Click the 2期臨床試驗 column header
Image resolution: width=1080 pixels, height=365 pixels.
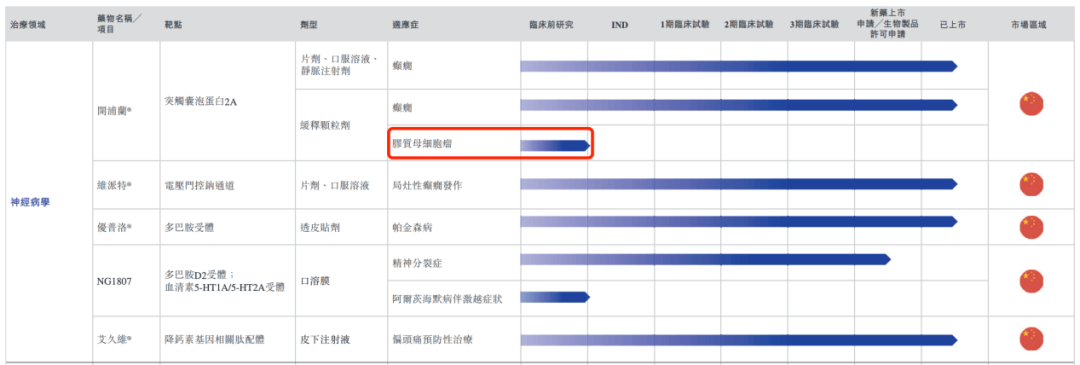coord(749,25)
